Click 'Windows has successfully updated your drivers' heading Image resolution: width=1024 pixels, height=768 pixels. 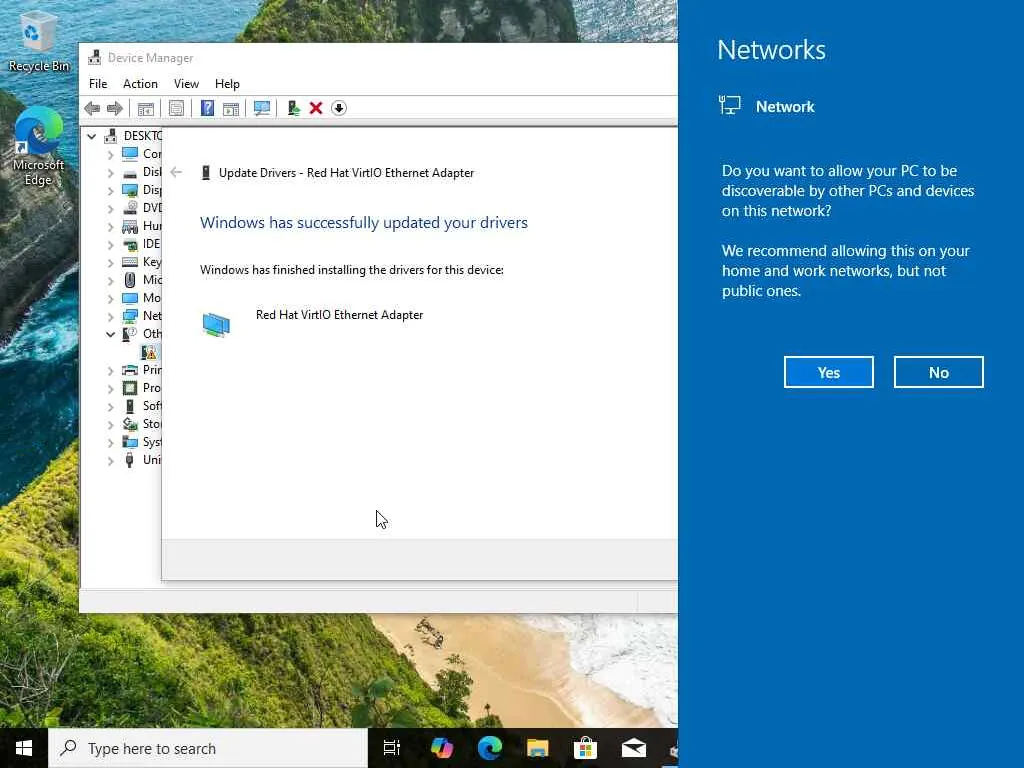(x=364, y=223)
